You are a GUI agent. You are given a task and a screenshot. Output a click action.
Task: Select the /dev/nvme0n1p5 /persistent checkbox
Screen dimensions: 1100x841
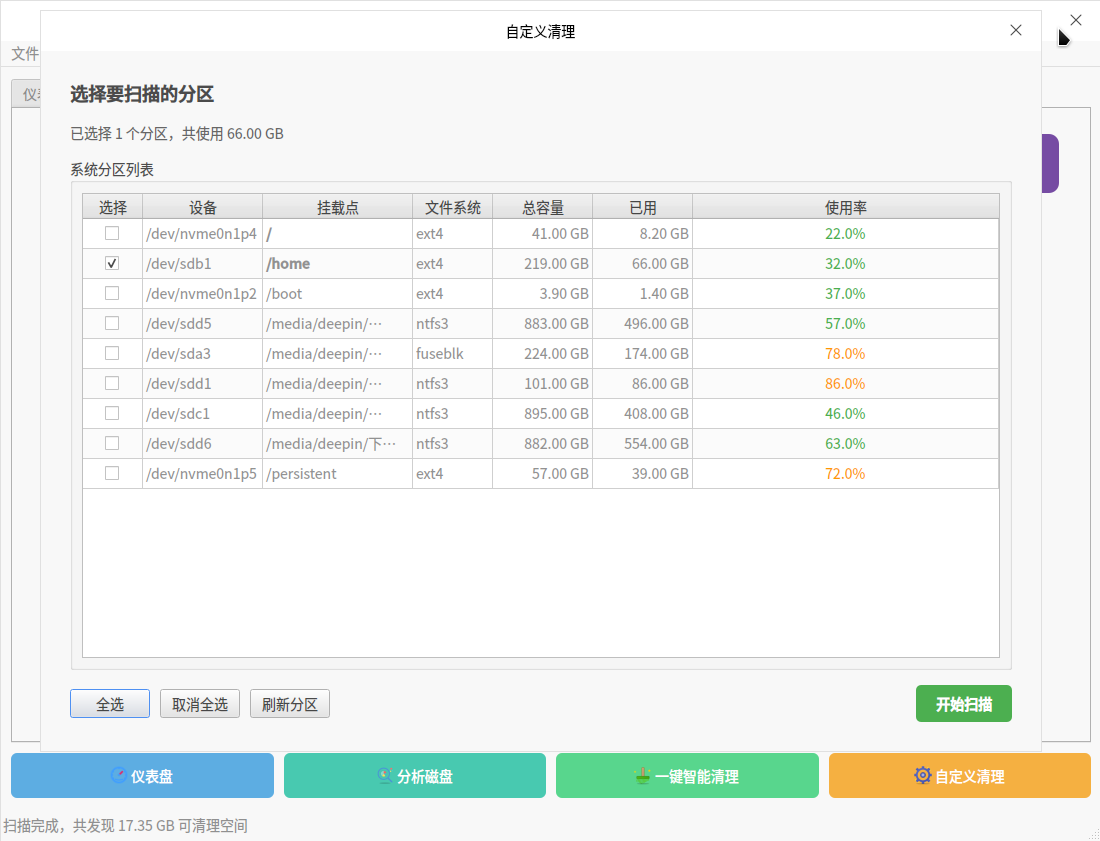[x=112, y=473]
